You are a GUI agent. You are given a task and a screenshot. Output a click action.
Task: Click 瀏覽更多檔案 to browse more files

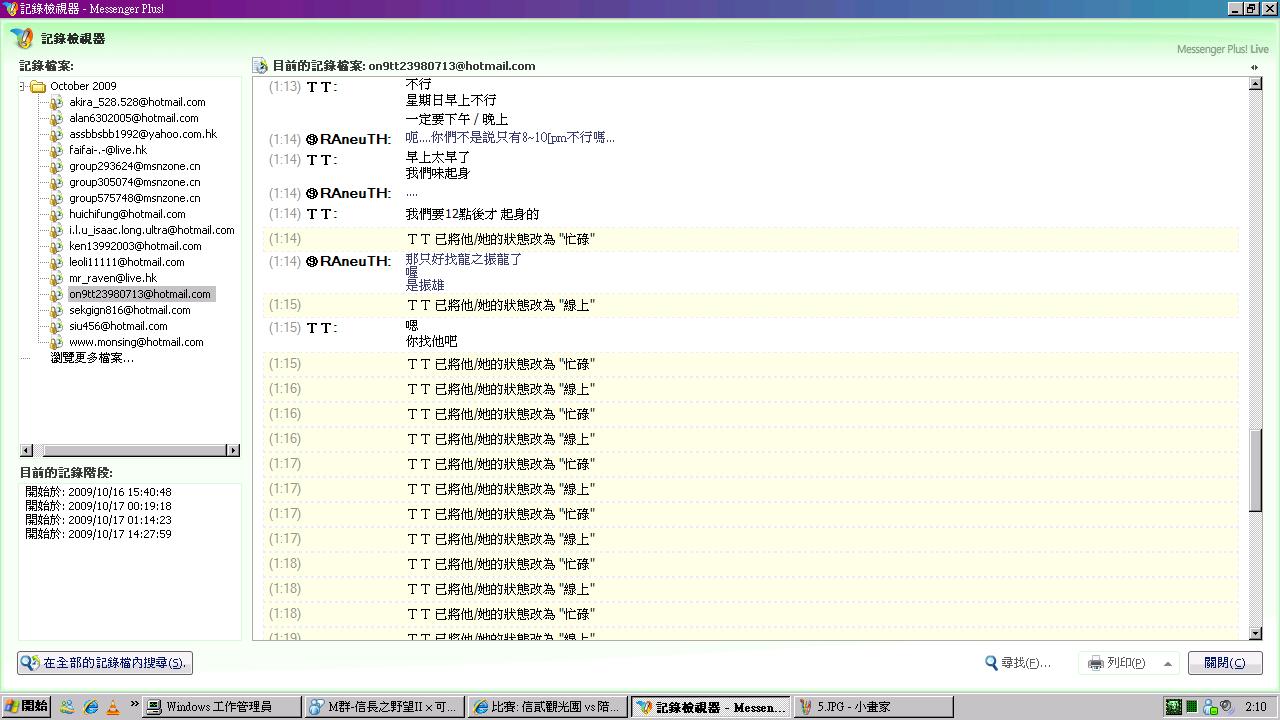[x=92, y=358]
